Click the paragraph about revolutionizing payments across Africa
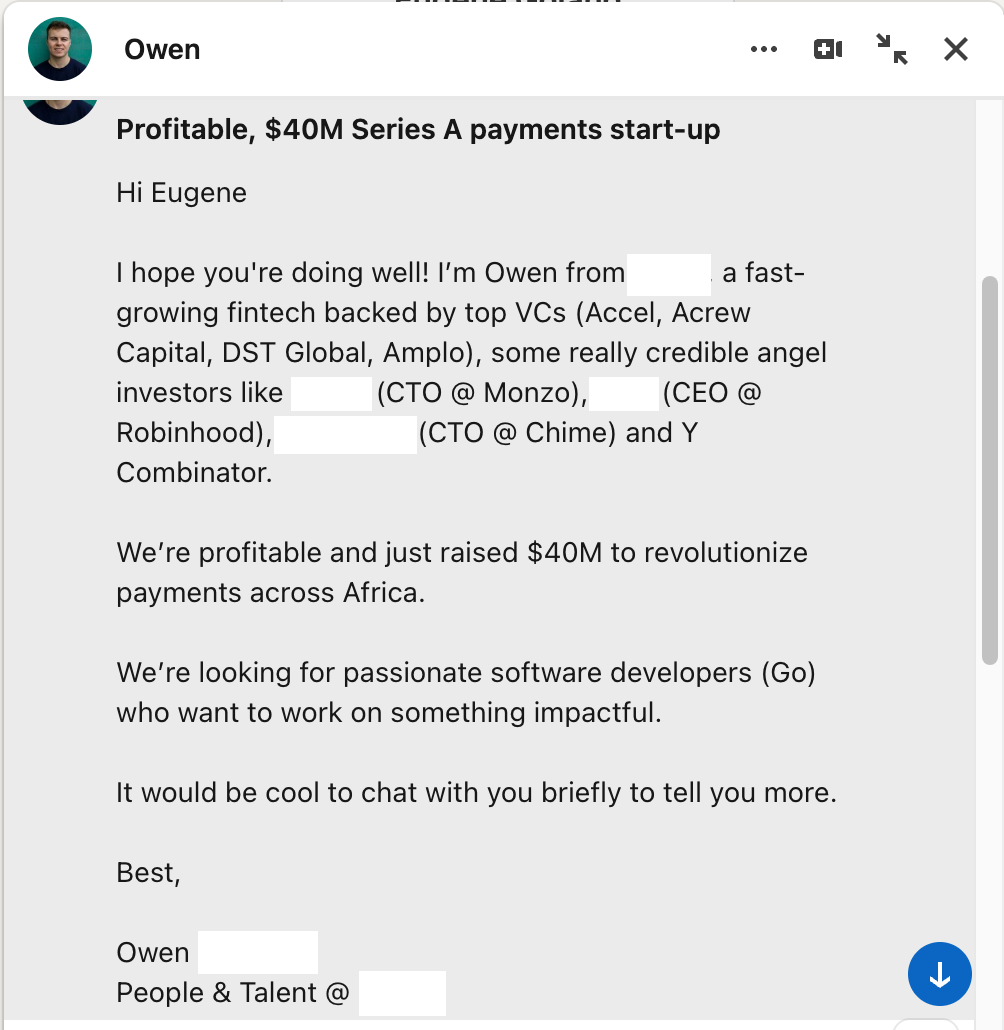The image size is (1004, 1030). pos(461,572)
